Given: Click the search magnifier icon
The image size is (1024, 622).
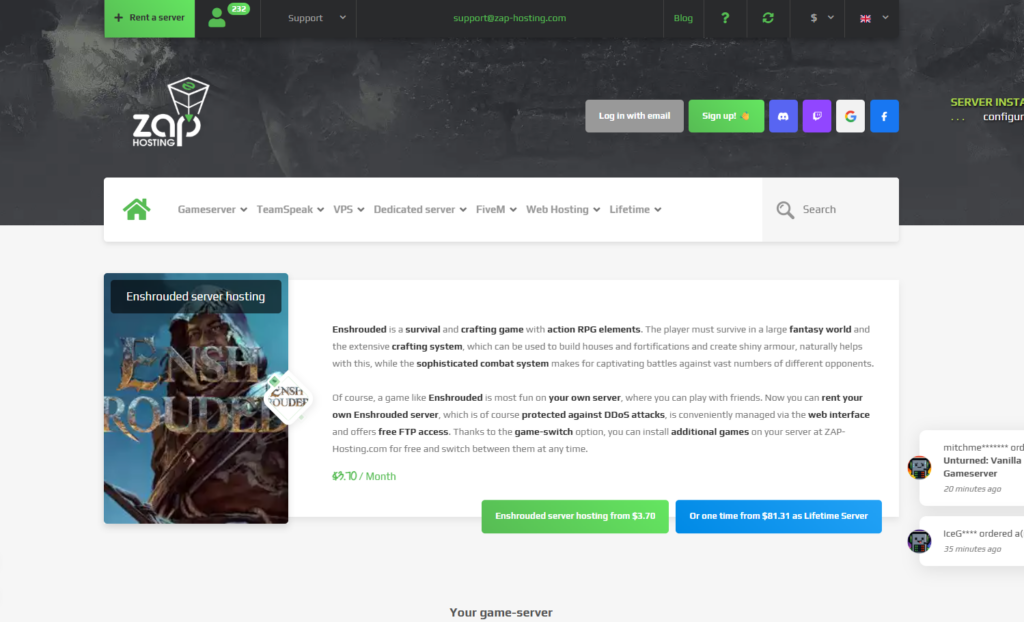Looking at the screenshot, I should coord(785,210).
